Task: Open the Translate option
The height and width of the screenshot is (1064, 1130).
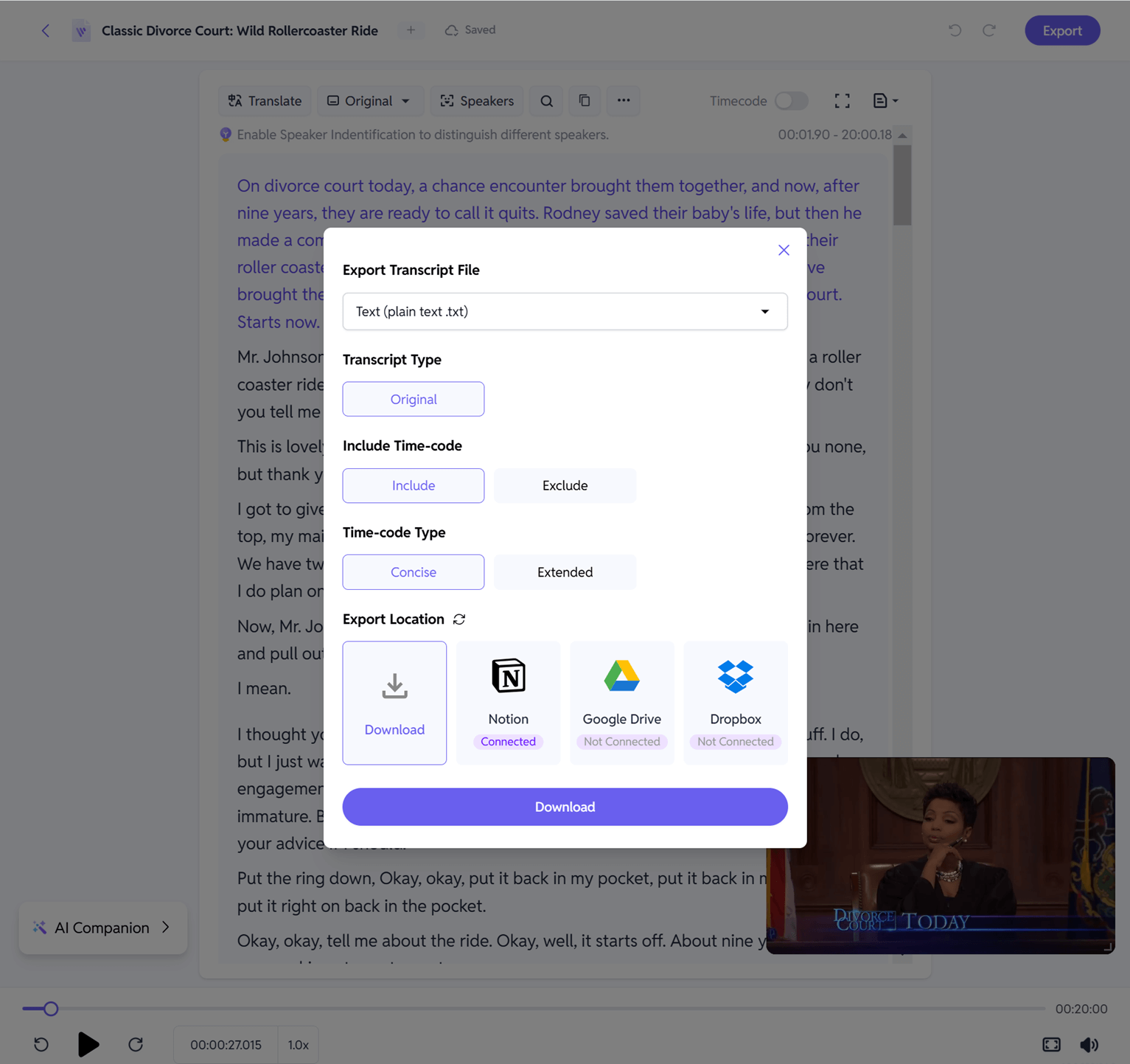Action: pyautogui.click(x=265, y=101)
